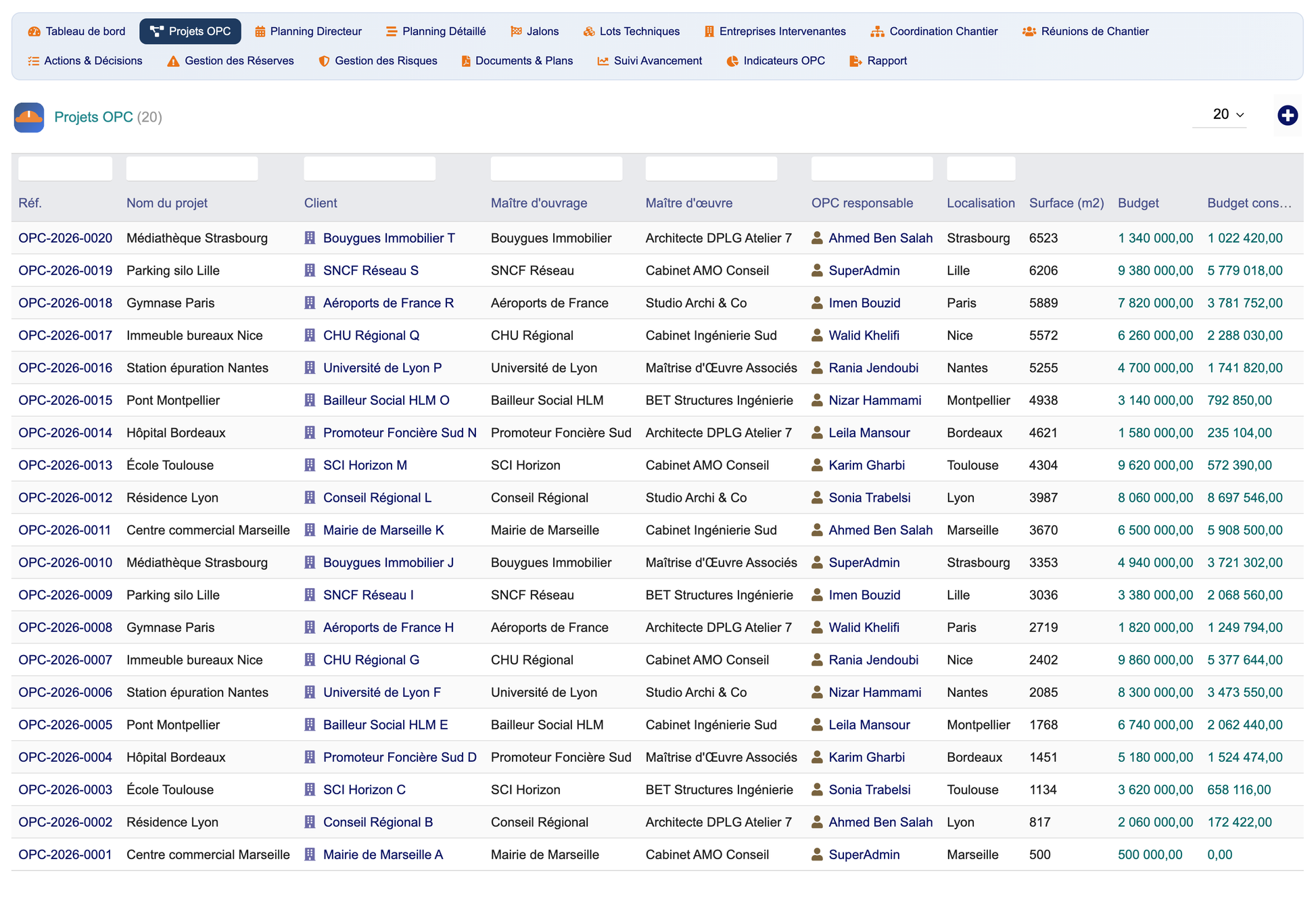Click the Suivi Avancement chart icon

[603, 61]
